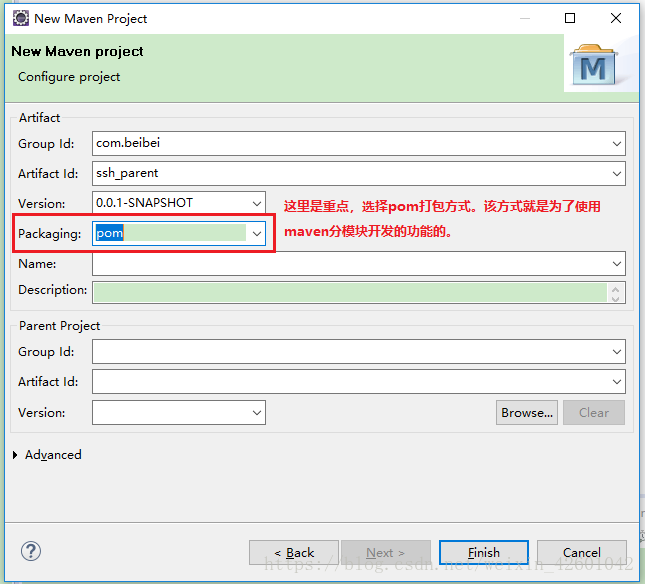The image size is (645, 584).
Task: Open the 0.0.1-SNAPSHOT Version dropdown
Action: (x=257, y=203)
